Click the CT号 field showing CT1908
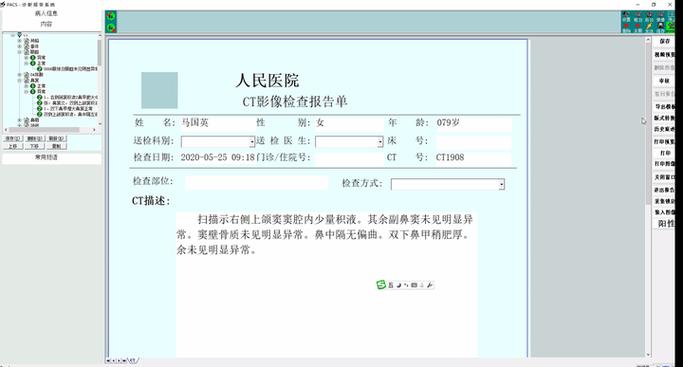 coord(473,158)
